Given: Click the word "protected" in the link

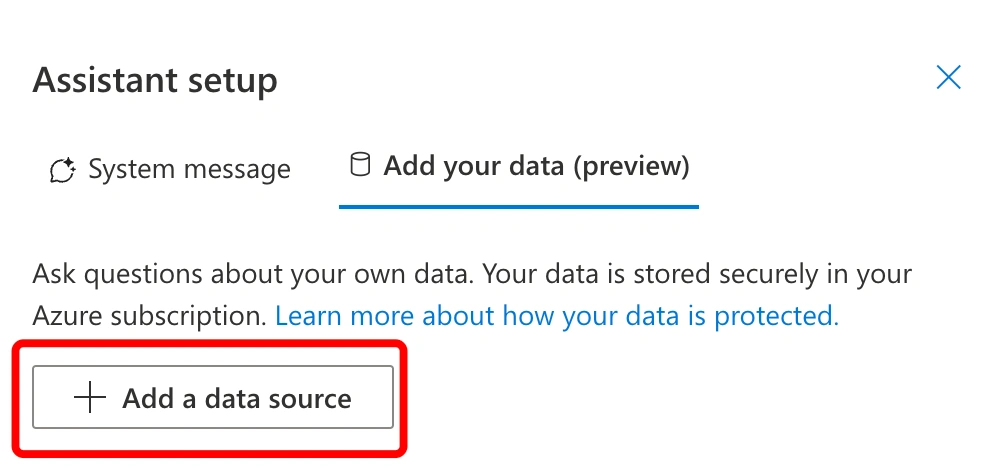Looking at the screenshot, I should coord(776,315).
